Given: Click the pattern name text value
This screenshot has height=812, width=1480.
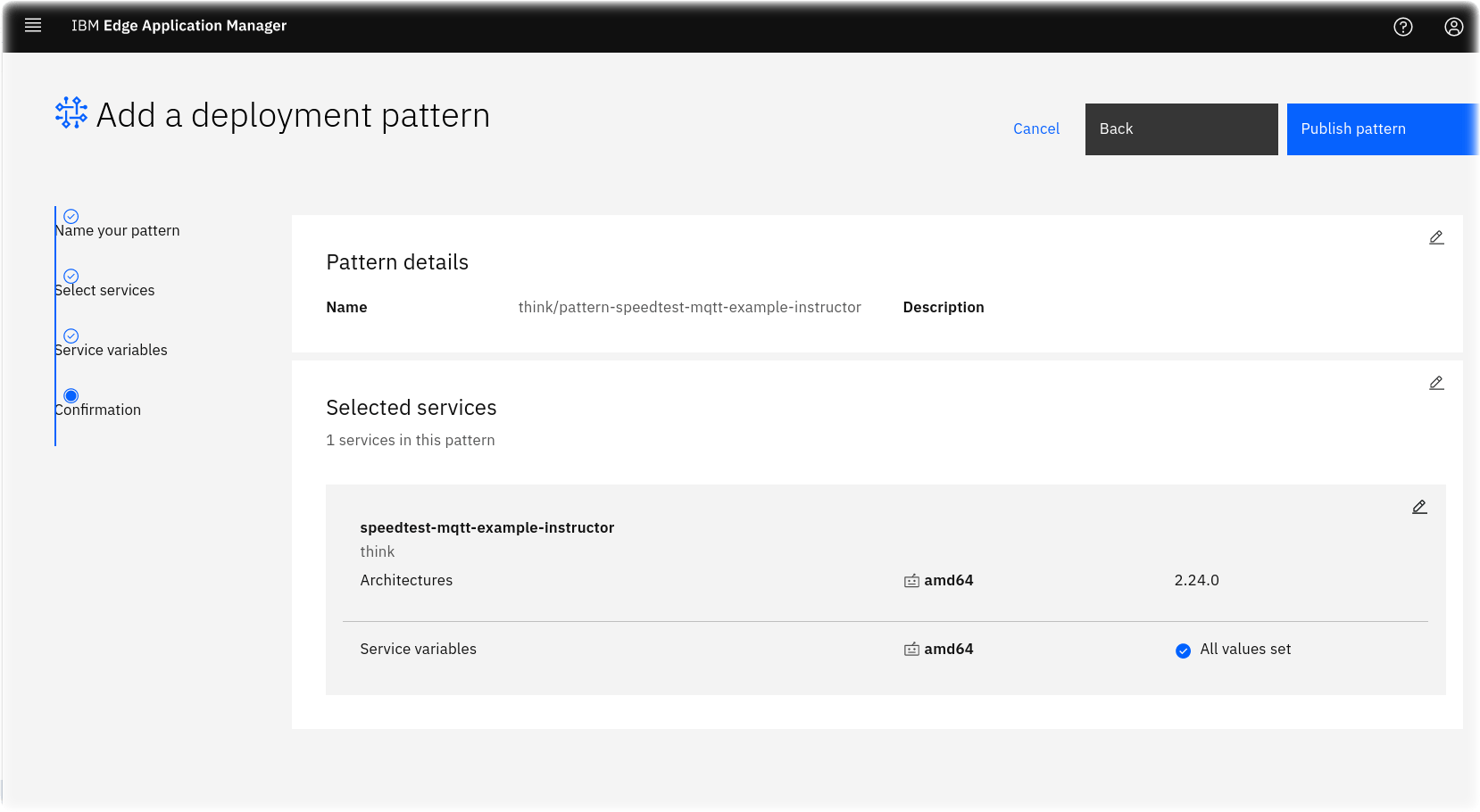Looking at the screenshot, I should 689,307.
